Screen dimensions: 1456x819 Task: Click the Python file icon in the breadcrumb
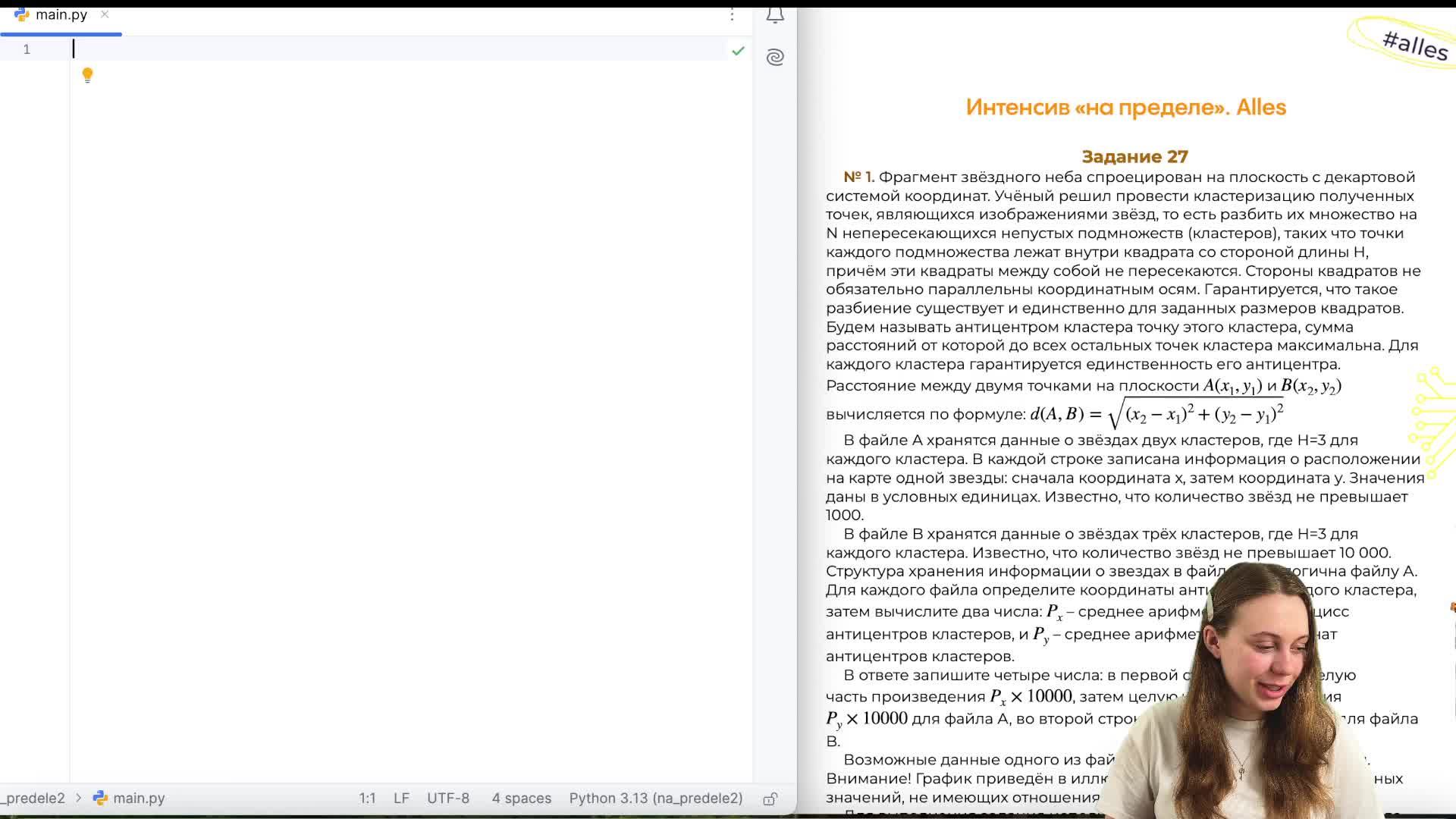(100, 798)
